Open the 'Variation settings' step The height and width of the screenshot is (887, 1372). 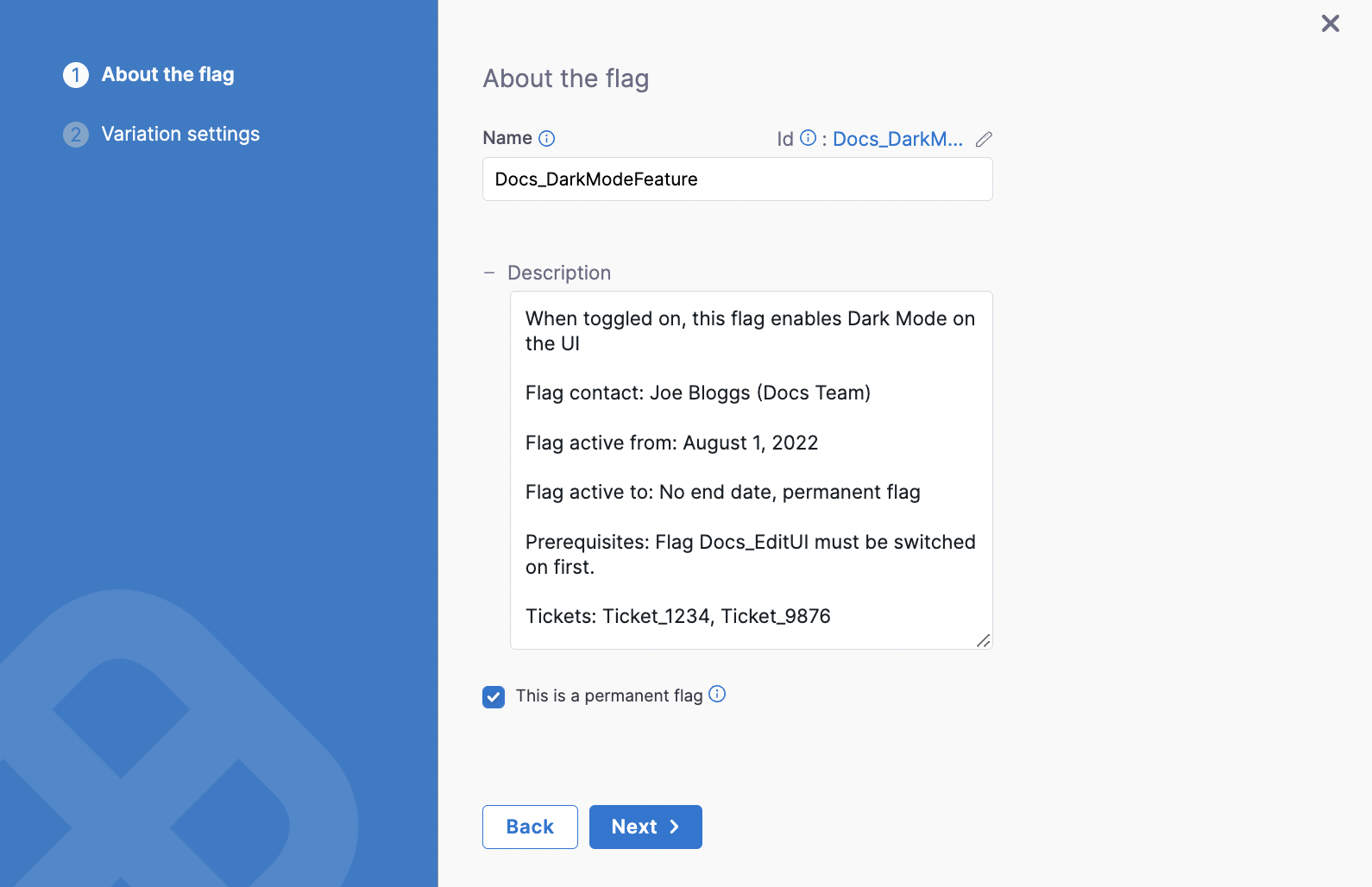180,134
